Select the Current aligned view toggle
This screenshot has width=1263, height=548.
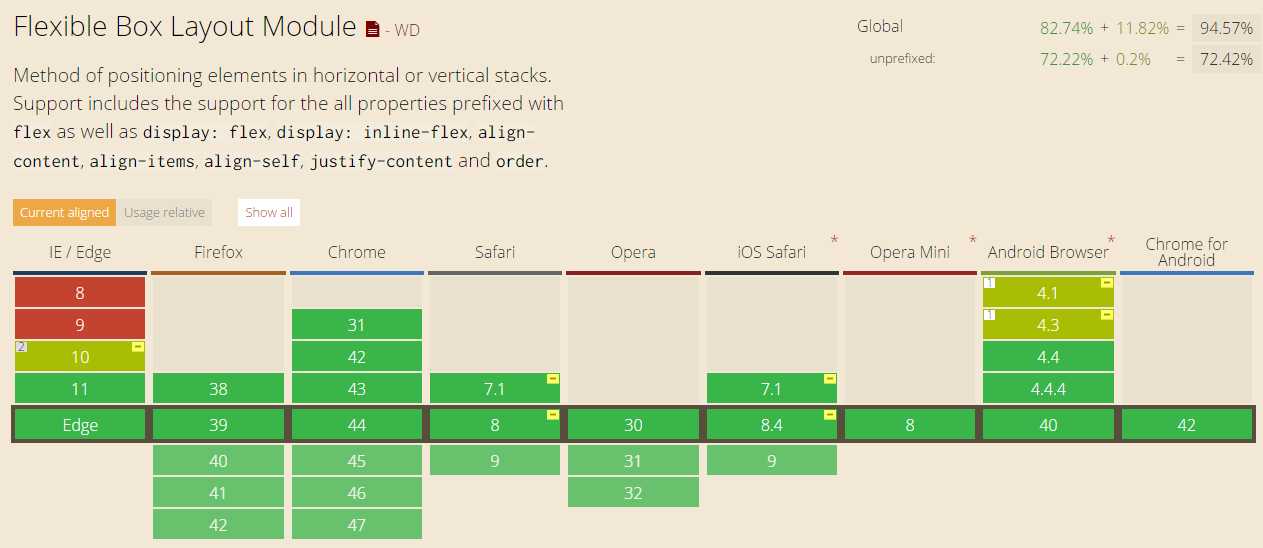65,212
